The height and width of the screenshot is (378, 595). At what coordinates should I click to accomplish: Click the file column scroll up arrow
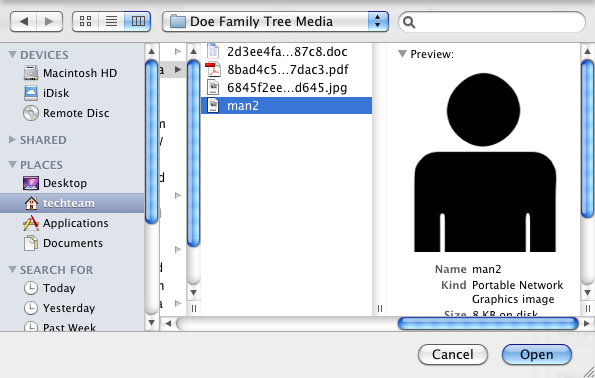tap(194, 51)
